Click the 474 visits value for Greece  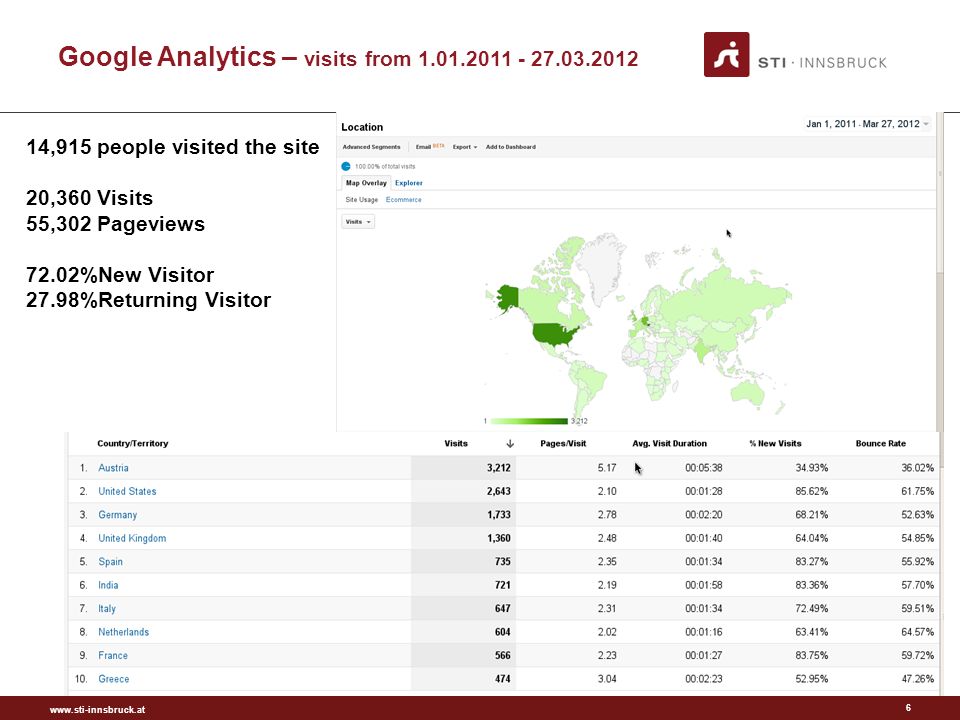point(502,679)
